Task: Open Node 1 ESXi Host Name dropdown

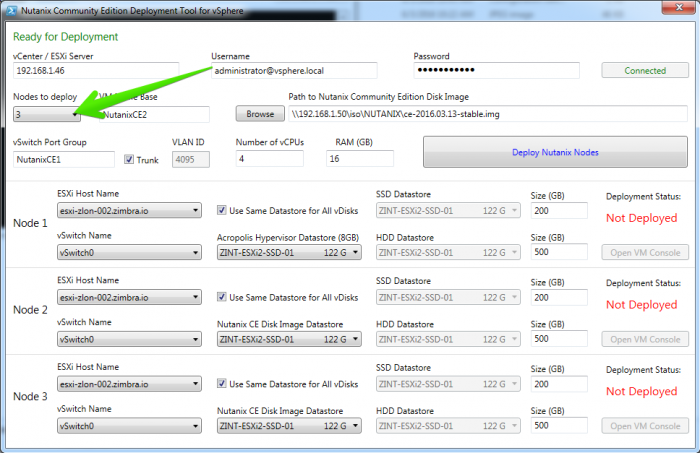Action: pyautogui.click(x=129, y=211)
